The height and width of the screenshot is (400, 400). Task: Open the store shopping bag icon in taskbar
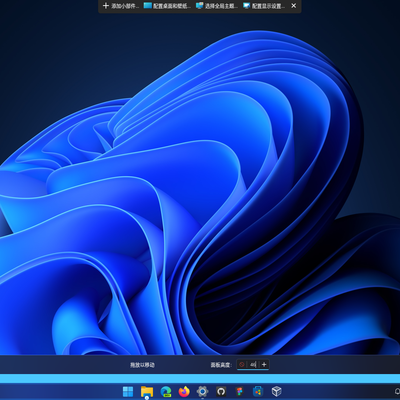click(258, 391)
